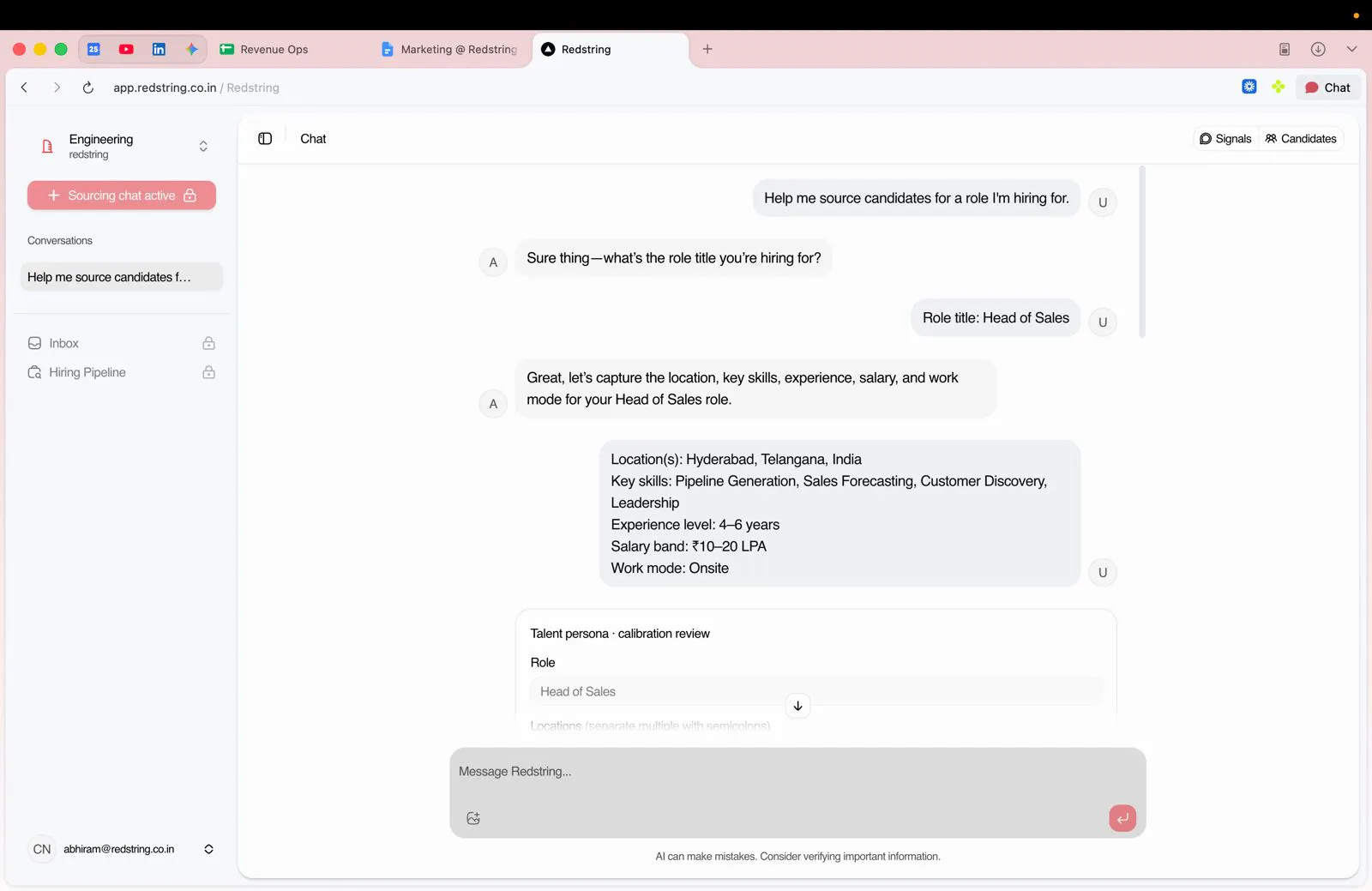
Task: Click the Head of Sales role field
Action: tap(816, 691)
